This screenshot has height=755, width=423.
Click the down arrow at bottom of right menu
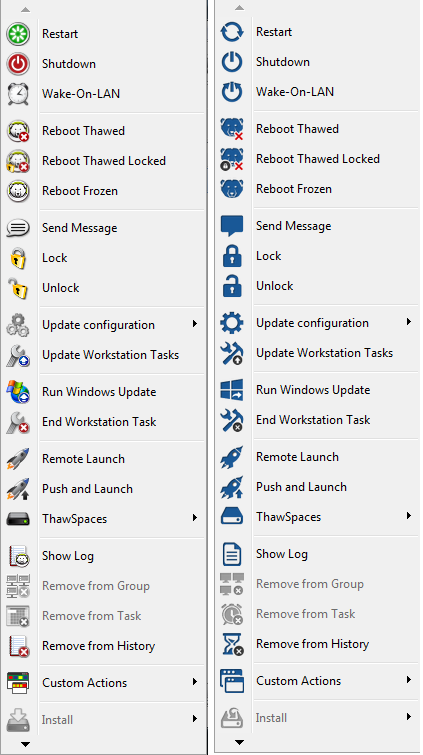[239, 742]
